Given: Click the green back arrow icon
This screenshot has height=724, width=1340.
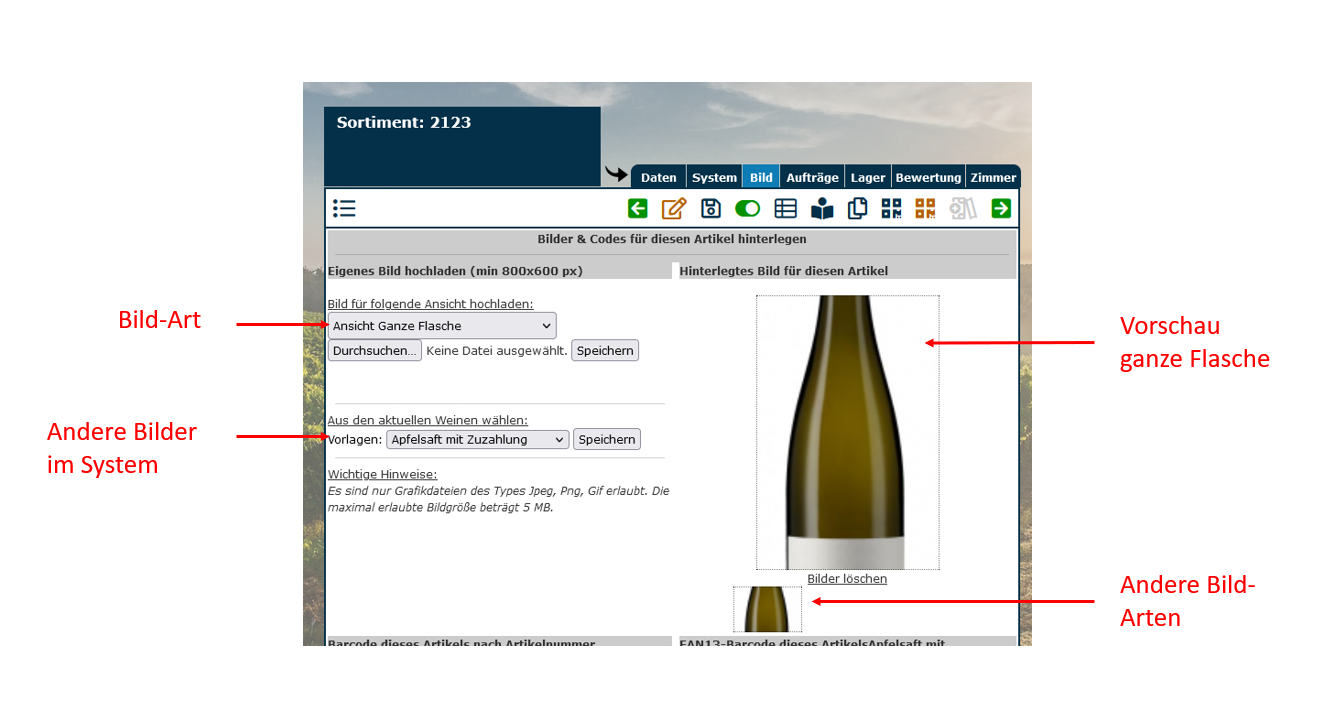Looking at the screenshot, I should [638, 208].
